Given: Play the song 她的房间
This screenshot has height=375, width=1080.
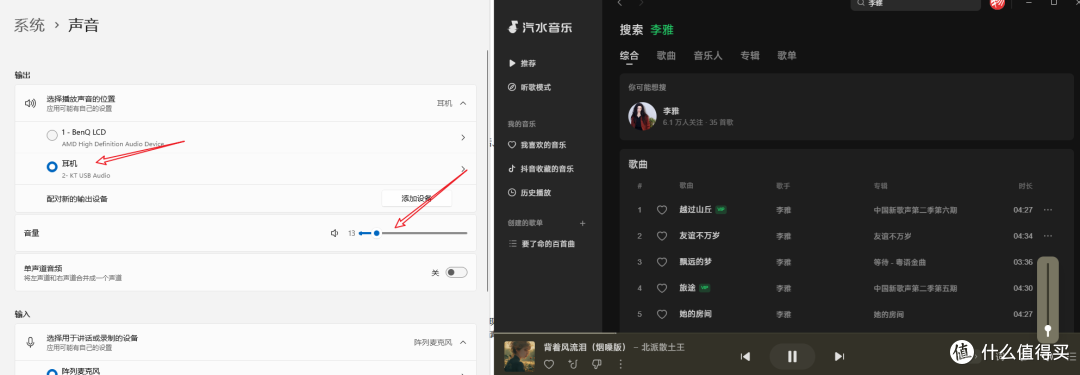Looking at the screenshot, I should (x=695, y=314).
